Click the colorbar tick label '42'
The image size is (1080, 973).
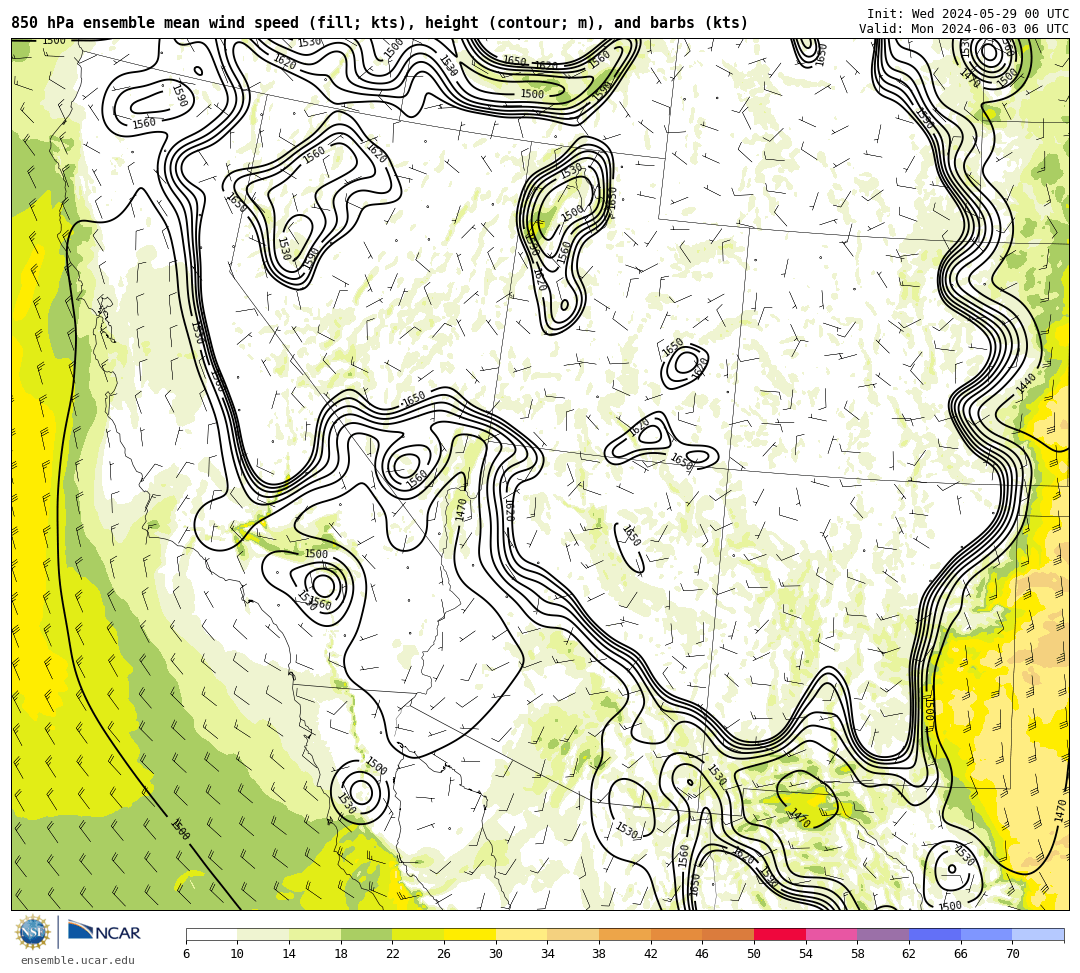click(x=651, y=954)
